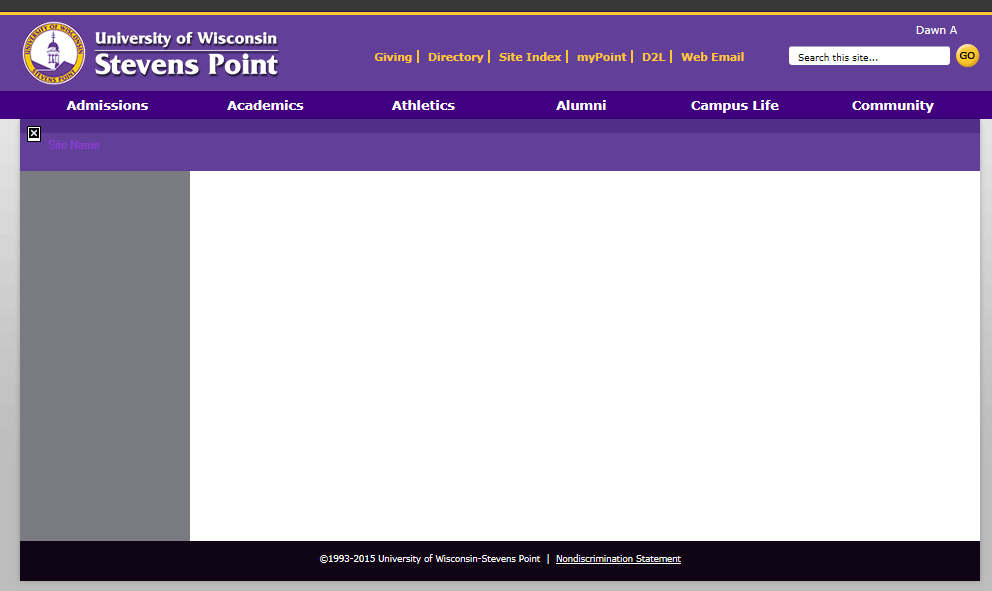Select the Alumni navigation item
Image resolution: width=992 pixels, height=591 pixels.
click(580, 105)
